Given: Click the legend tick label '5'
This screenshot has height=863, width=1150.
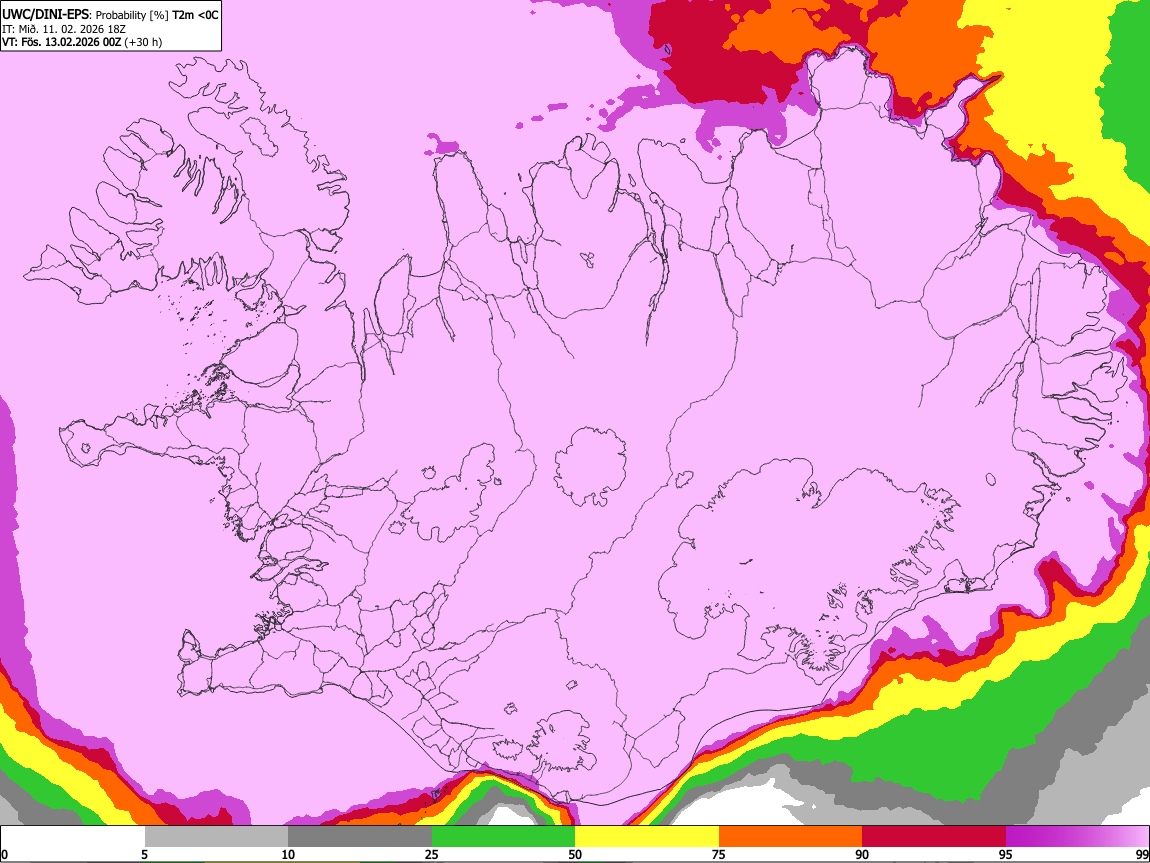Looking at the screenshot, I should (144, 854).
